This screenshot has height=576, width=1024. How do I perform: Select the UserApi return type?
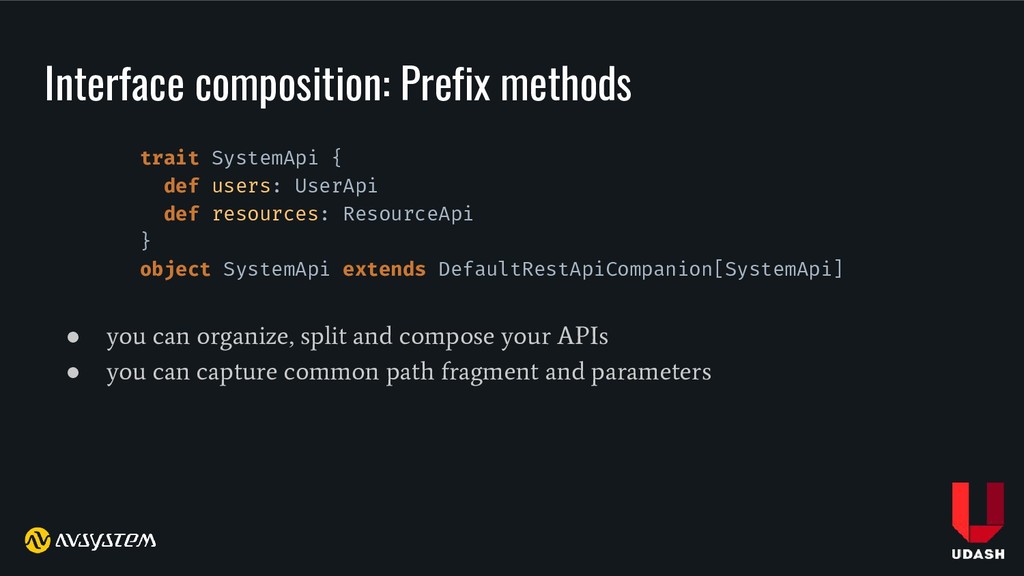[336, 186]
